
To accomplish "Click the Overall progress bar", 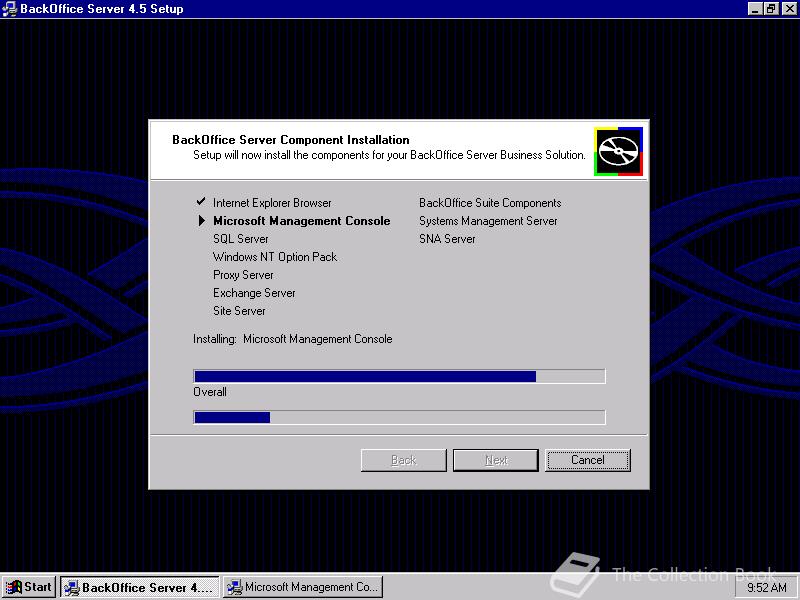I will (x=399, y=417).
